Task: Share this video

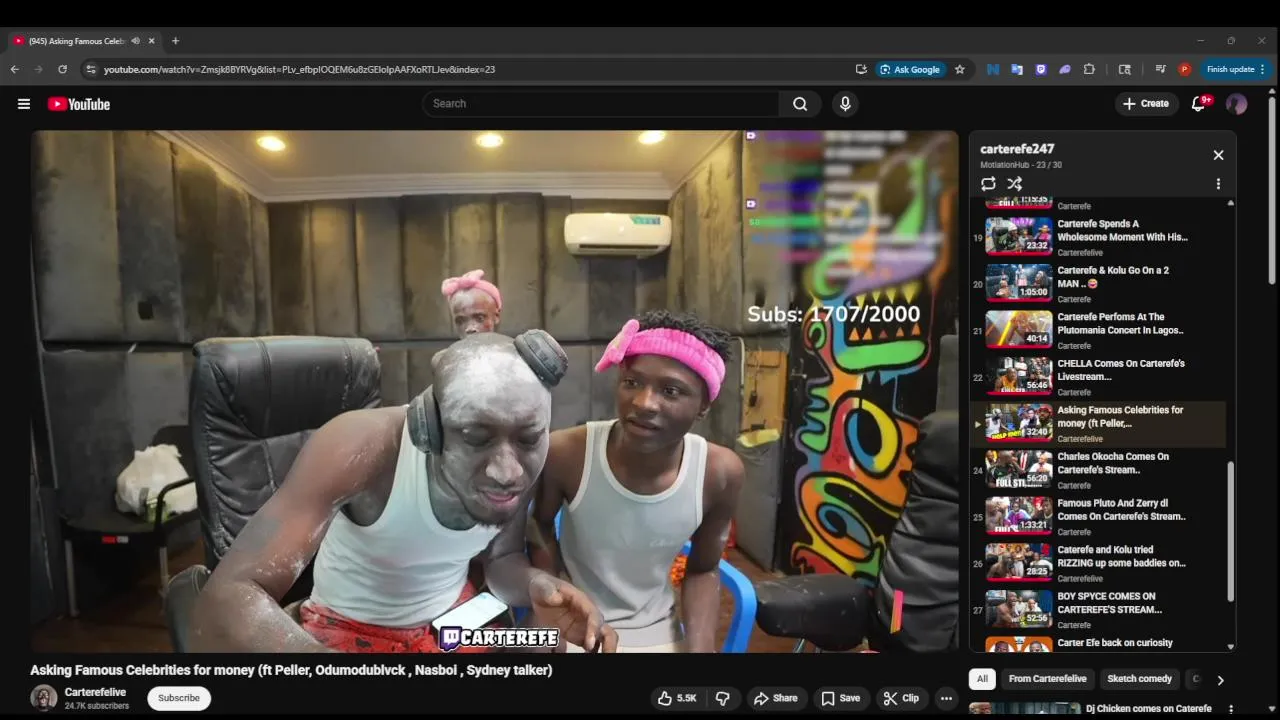Action: pos(776,698)
